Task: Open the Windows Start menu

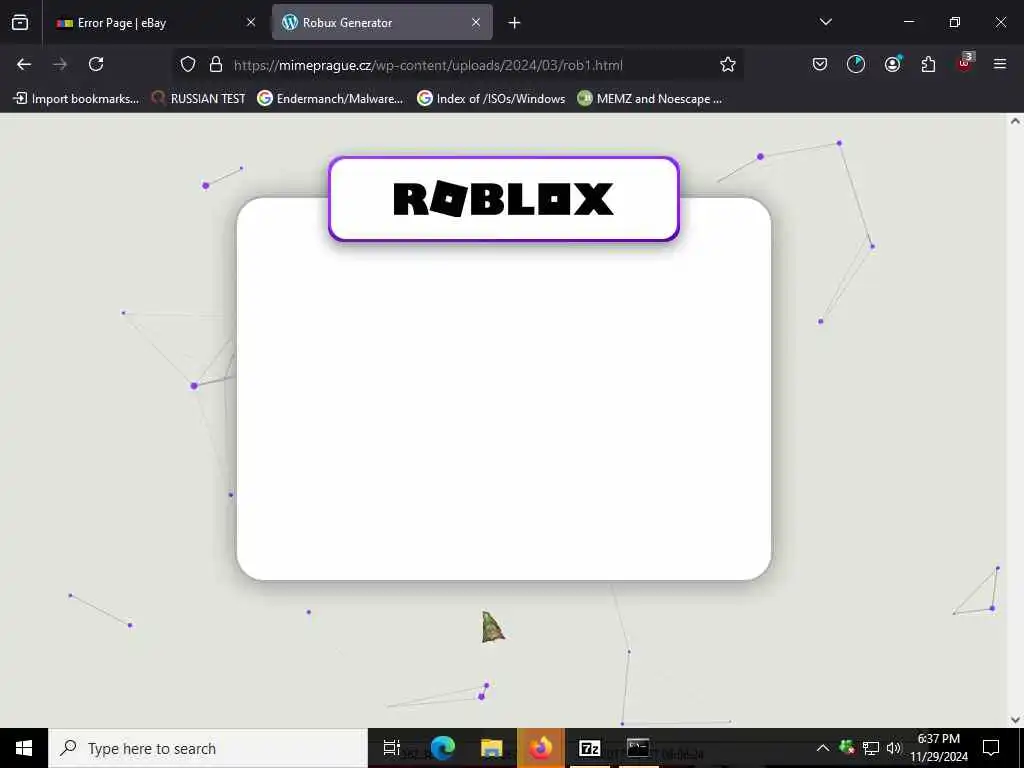Action: tap(24, 748)
